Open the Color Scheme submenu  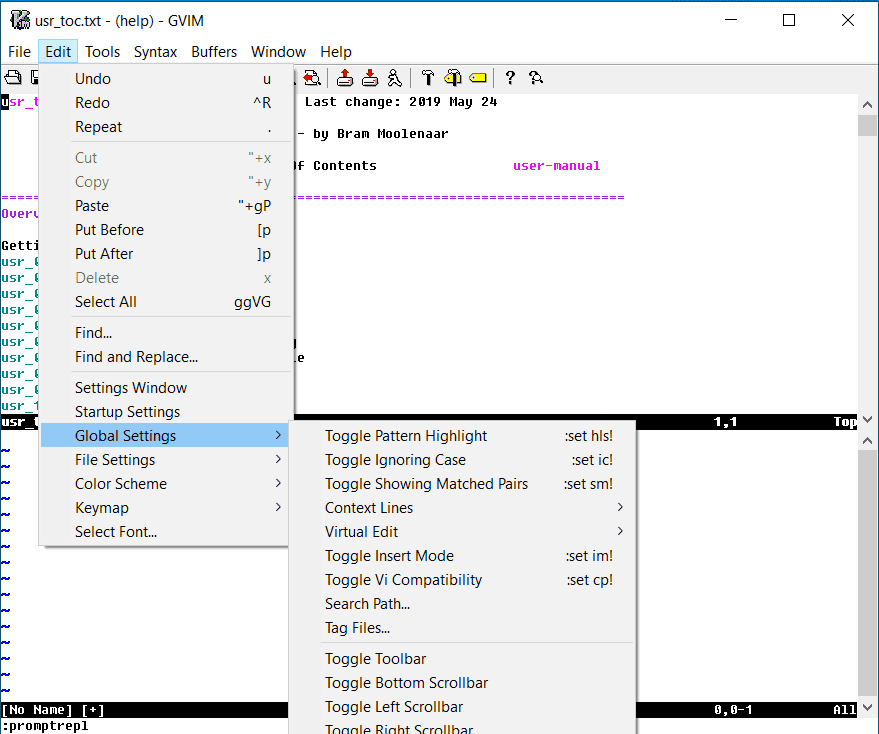[x=165, y=484]
